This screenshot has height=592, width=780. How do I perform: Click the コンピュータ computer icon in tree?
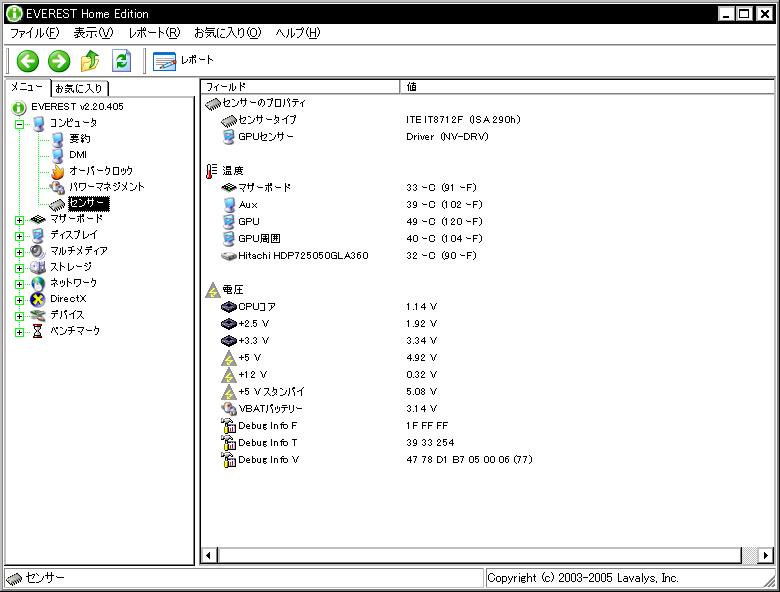38,123
